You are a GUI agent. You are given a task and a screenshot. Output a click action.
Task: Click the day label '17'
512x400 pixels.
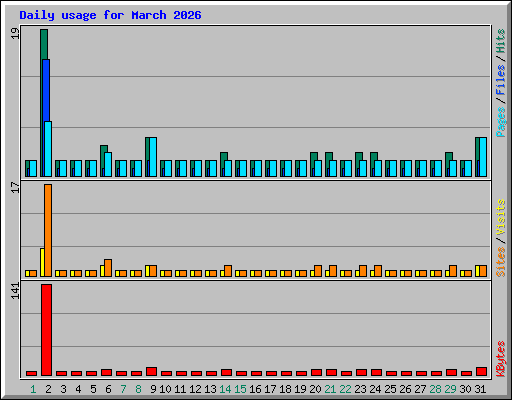coord(270,389)
